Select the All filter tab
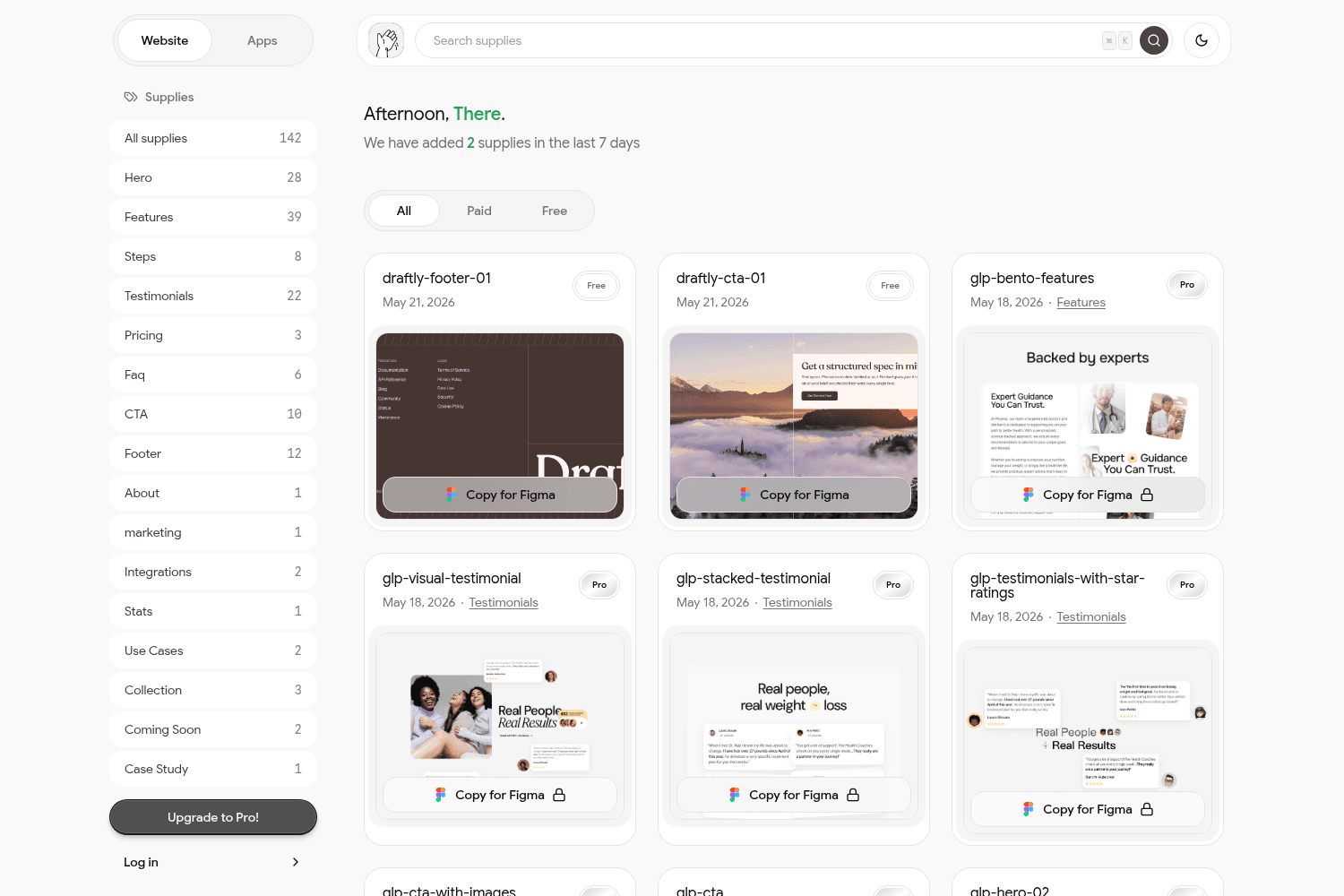 [x=404, y=211]
